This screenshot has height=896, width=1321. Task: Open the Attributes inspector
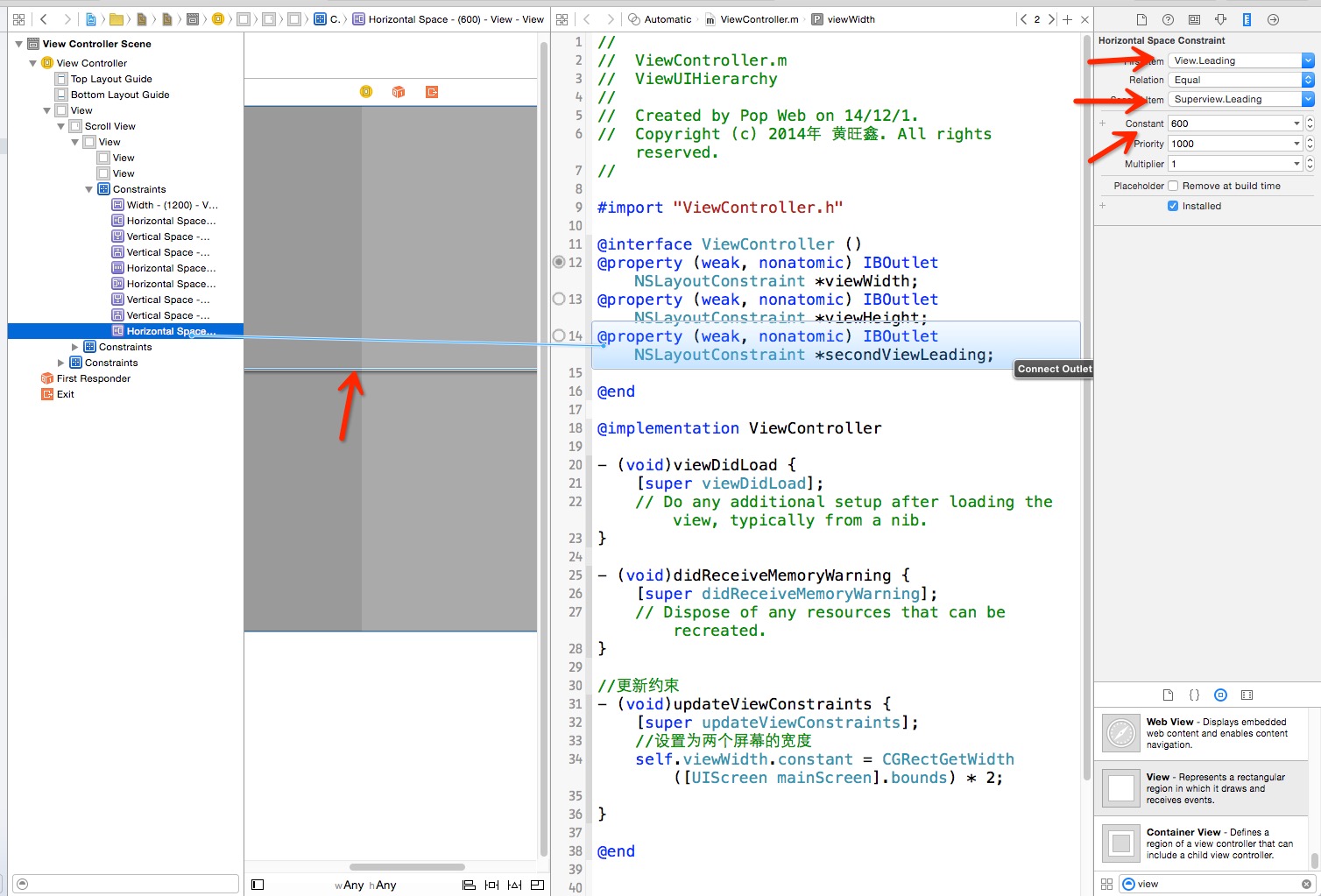(1220, 19)
